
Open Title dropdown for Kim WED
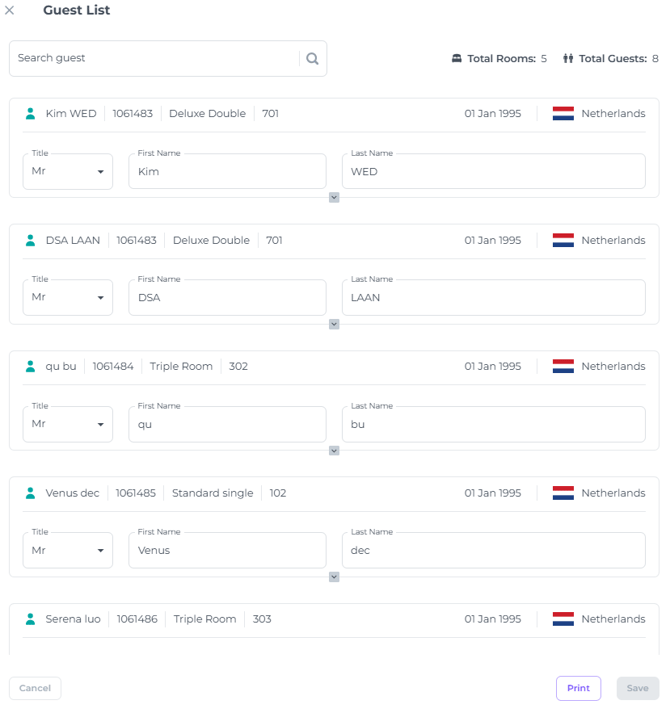click(67, 171)
